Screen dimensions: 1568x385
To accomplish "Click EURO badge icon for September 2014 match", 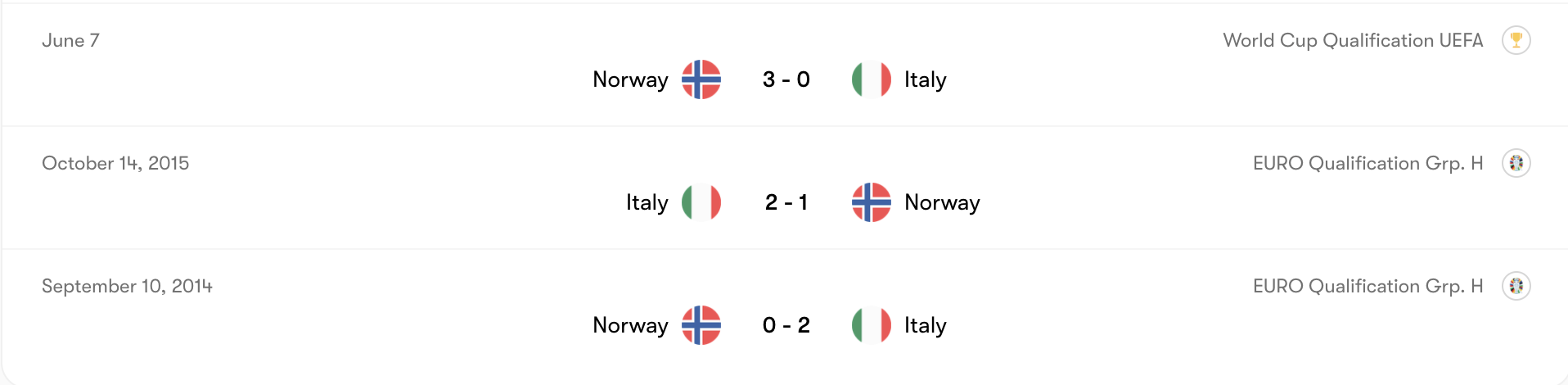I will pos(1516,286).
